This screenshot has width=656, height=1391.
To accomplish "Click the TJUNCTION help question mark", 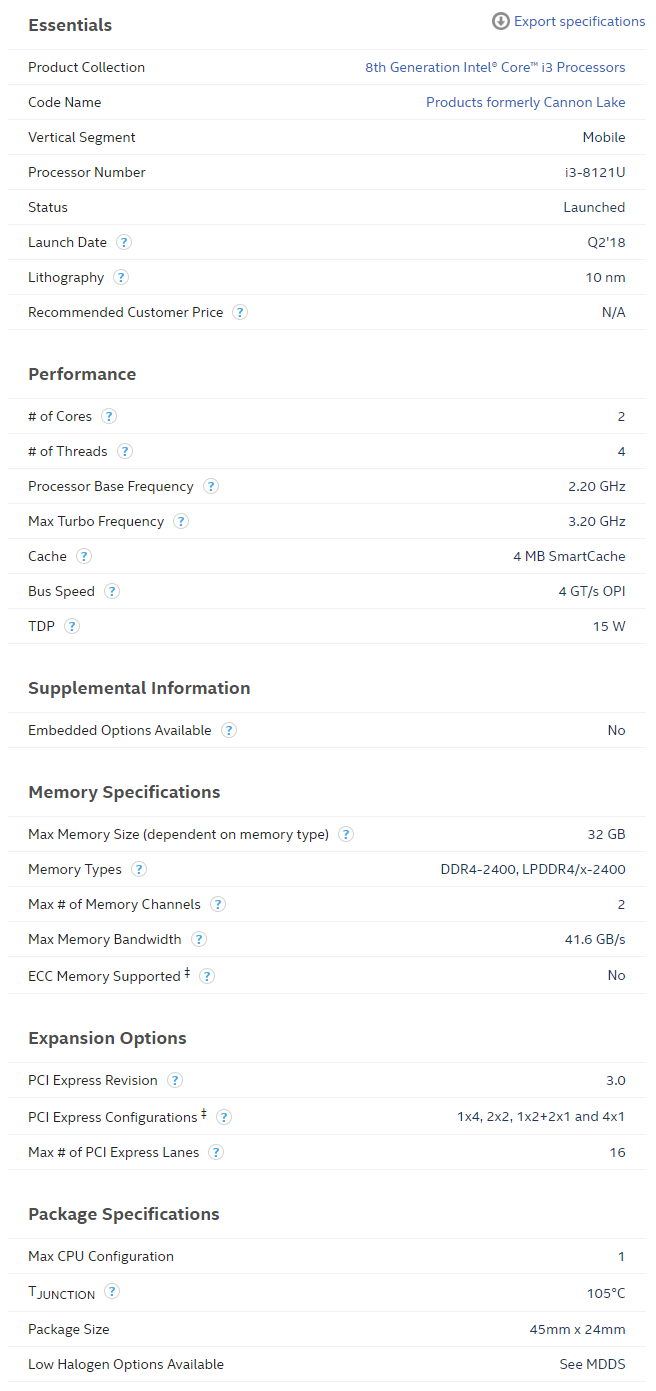I will (x=112, y=1291).
